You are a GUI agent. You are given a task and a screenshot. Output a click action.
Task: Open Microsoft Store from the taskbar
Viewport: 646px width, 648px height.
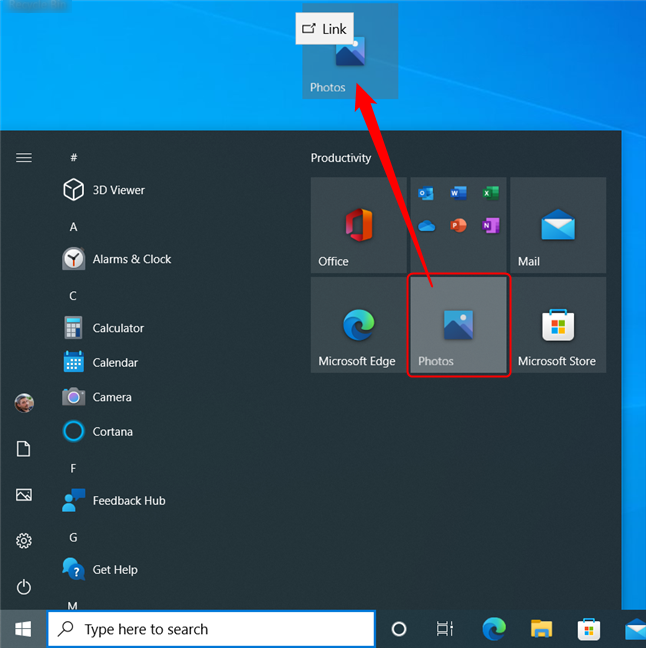pyautogui.click(x=589, y=629)
